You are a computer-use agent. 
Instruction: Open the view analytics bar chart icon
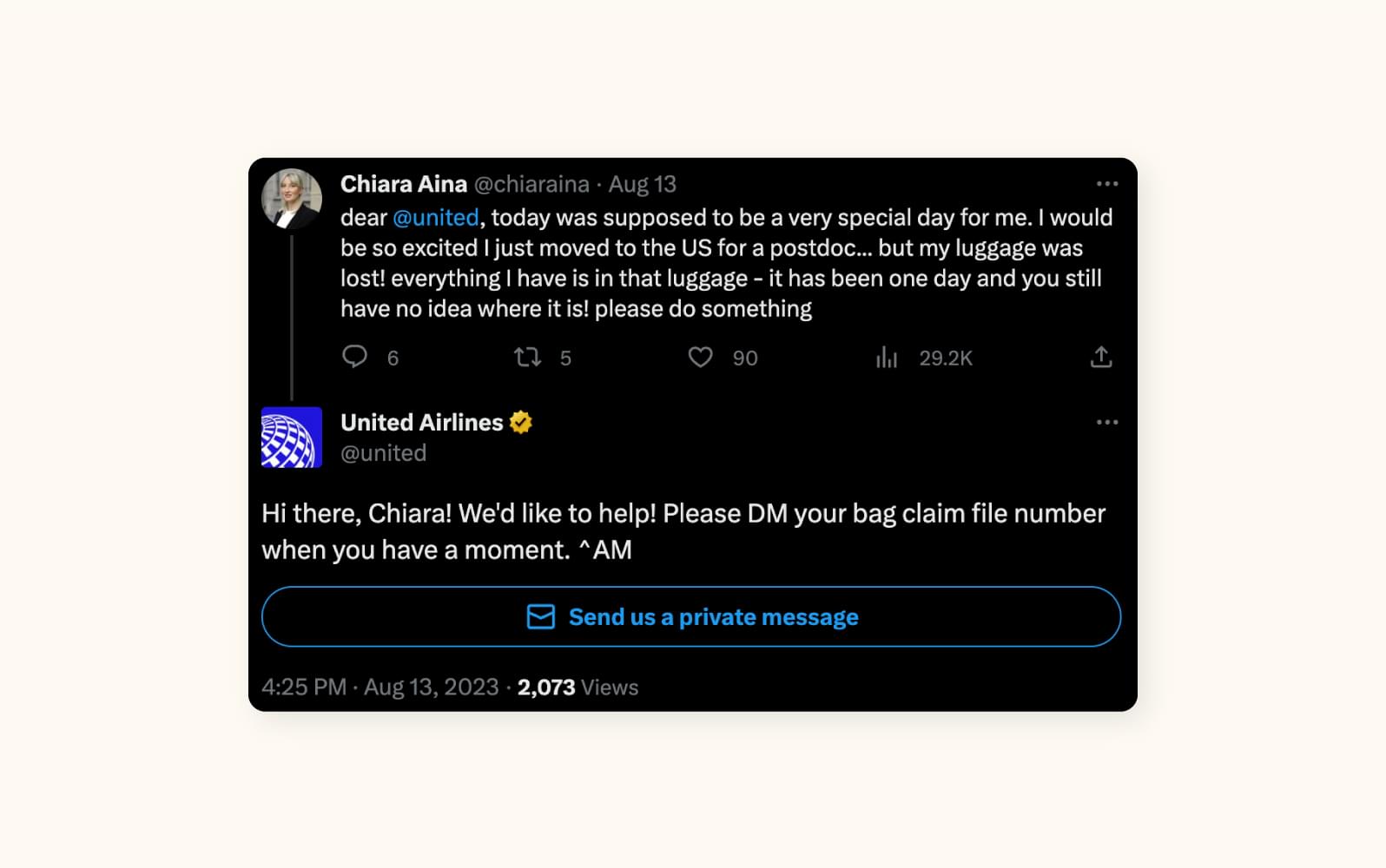[x=886, y=357]
